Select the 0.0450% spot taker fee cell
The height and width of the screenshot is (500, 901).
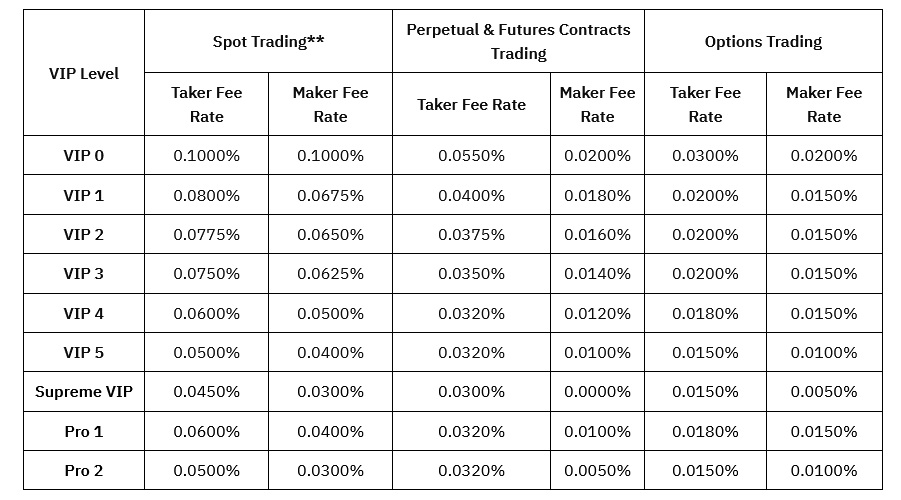click(207, 392)
